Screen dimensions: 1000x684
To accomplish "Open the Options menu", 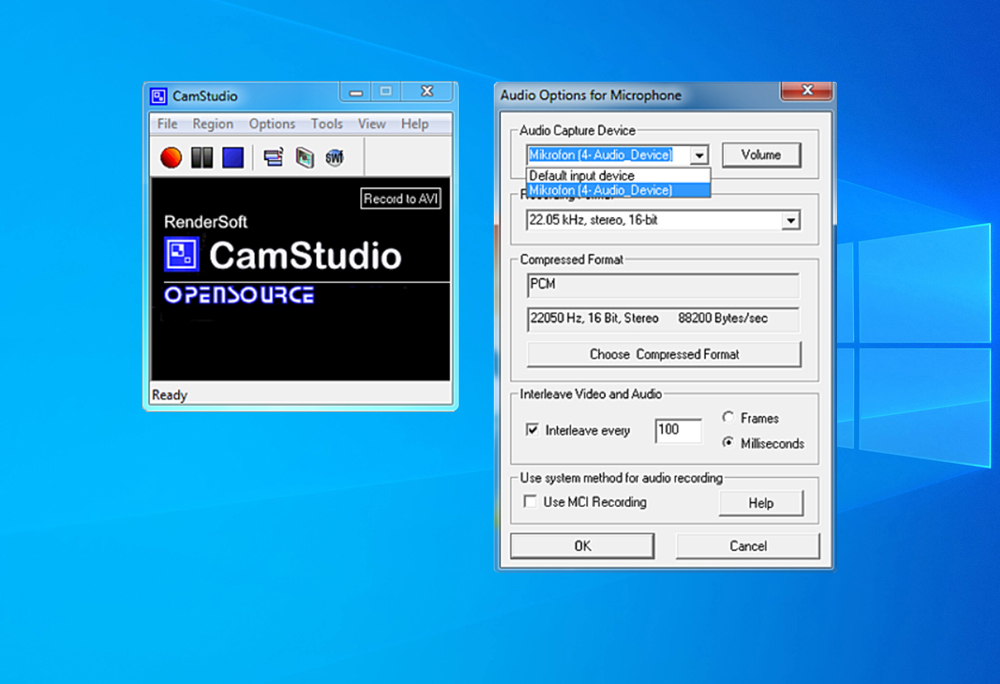I will (x=272, y=124).
